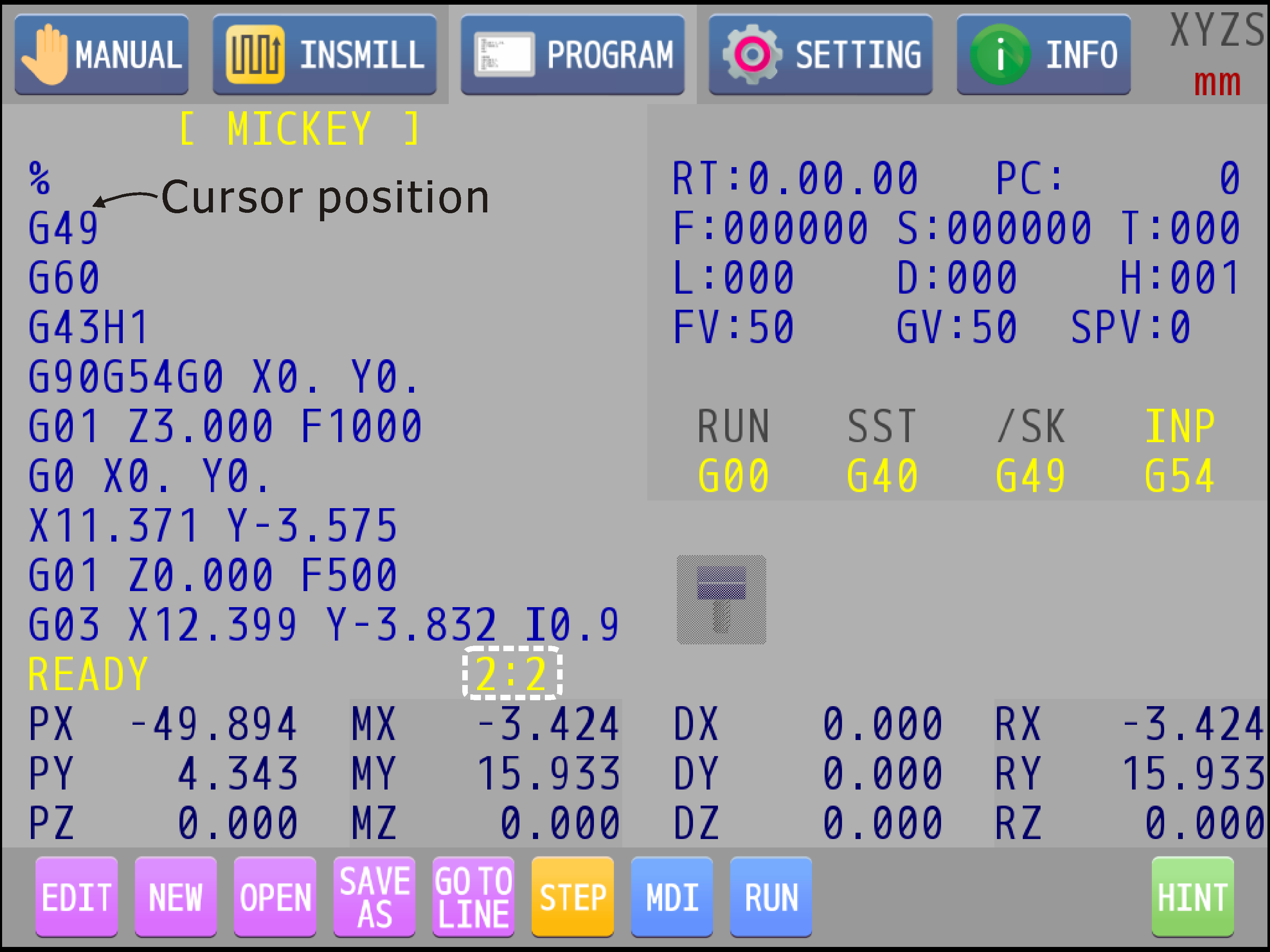
Task: Show help with green HINT button
Action: click(1193, 896)
